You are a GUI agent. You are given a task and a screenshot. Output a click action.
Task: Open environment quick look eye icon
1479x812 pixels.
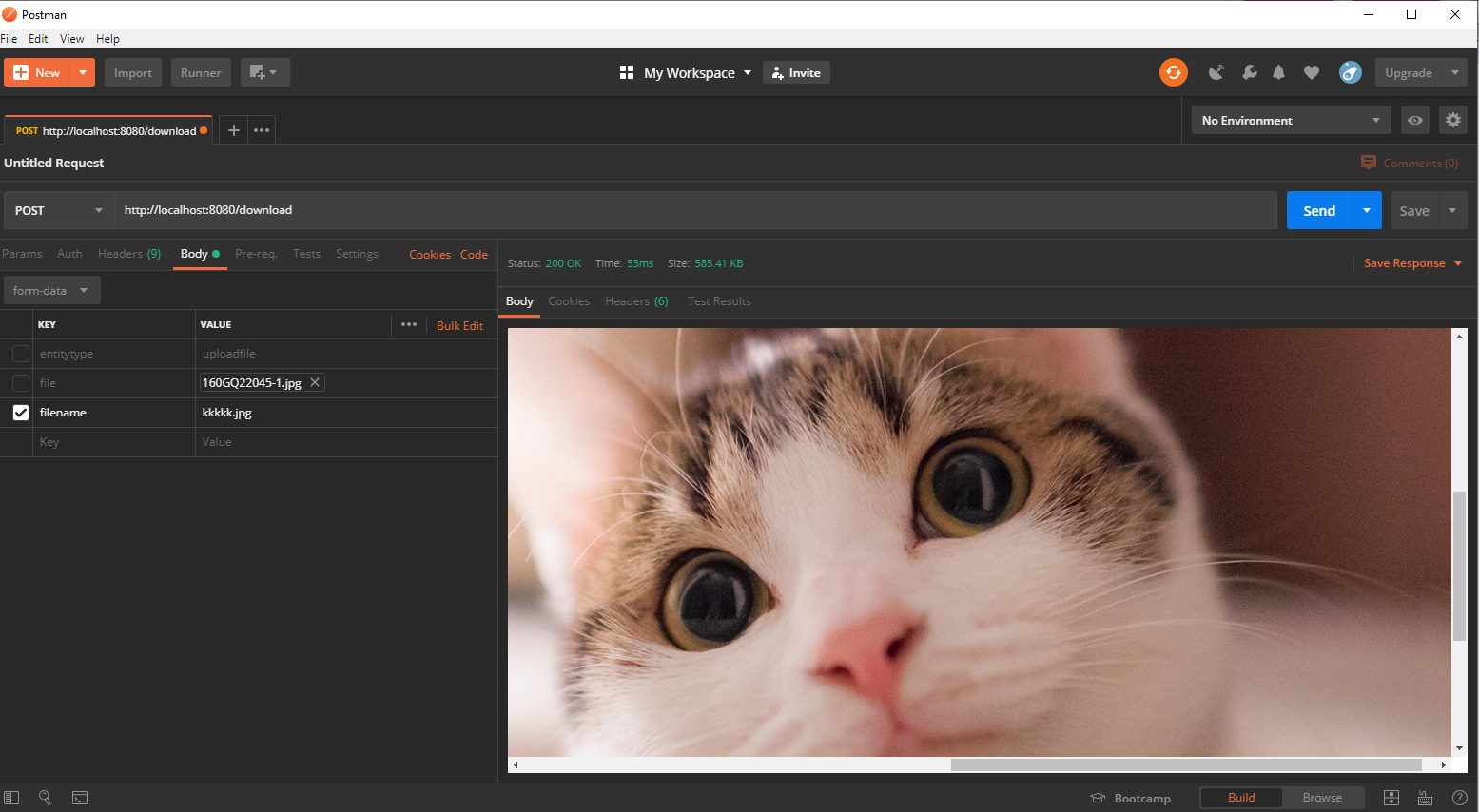[1415, 120]
